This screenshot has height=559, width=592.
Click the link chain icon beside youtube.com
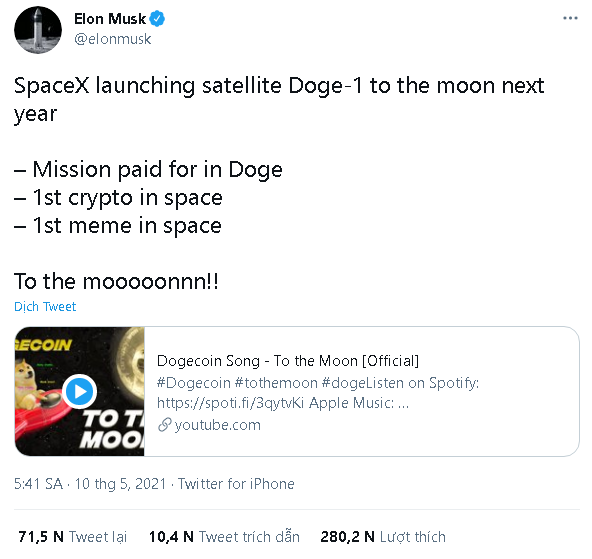(164, 425)
